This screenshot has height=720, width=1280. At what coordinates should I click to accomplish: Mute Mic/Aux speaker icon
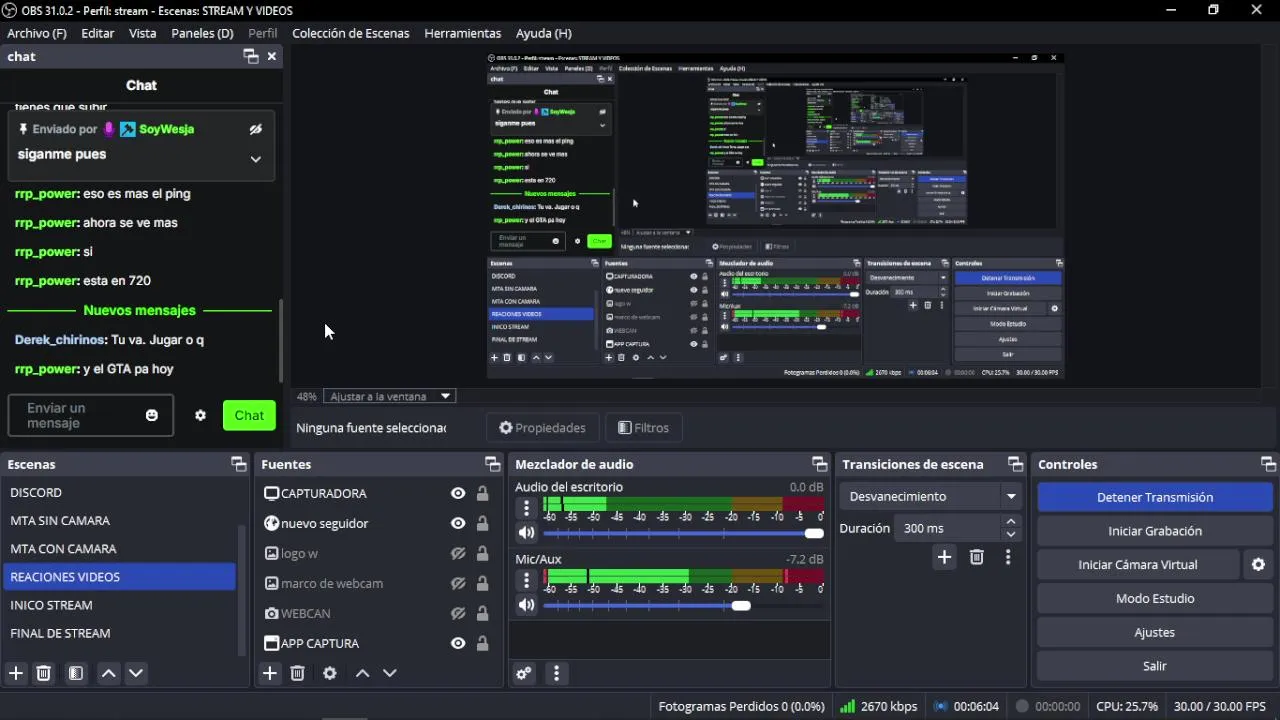click(x=526, y=605)
